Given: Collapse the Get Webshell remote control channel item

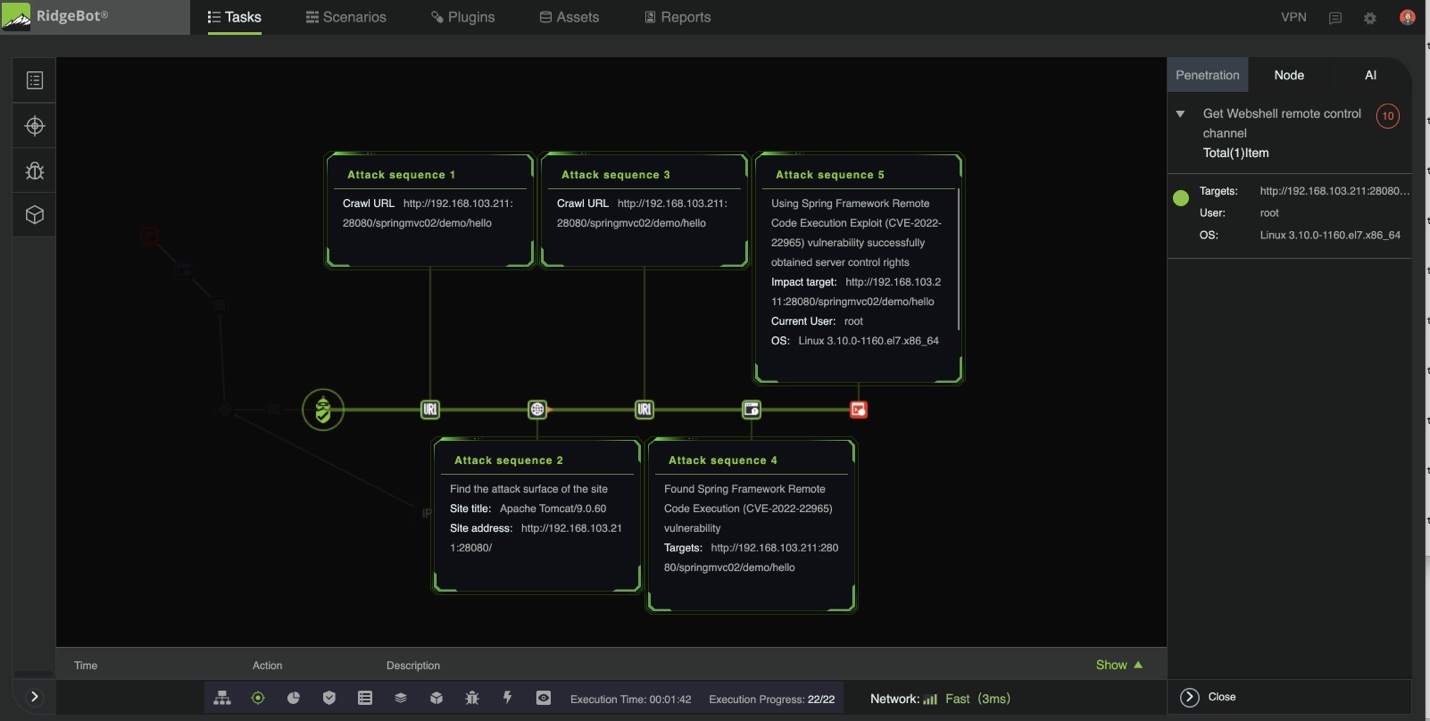Looking at the screenshot, I should (1180, 114).
